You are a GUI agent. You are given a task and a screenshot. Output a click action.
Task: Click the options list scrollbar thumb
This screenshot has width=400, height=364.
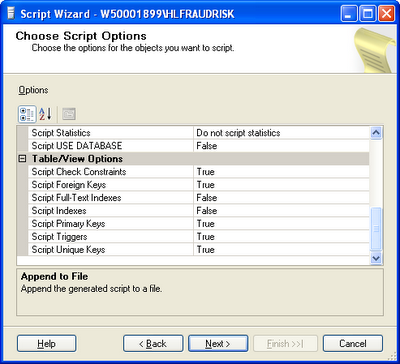376,229
